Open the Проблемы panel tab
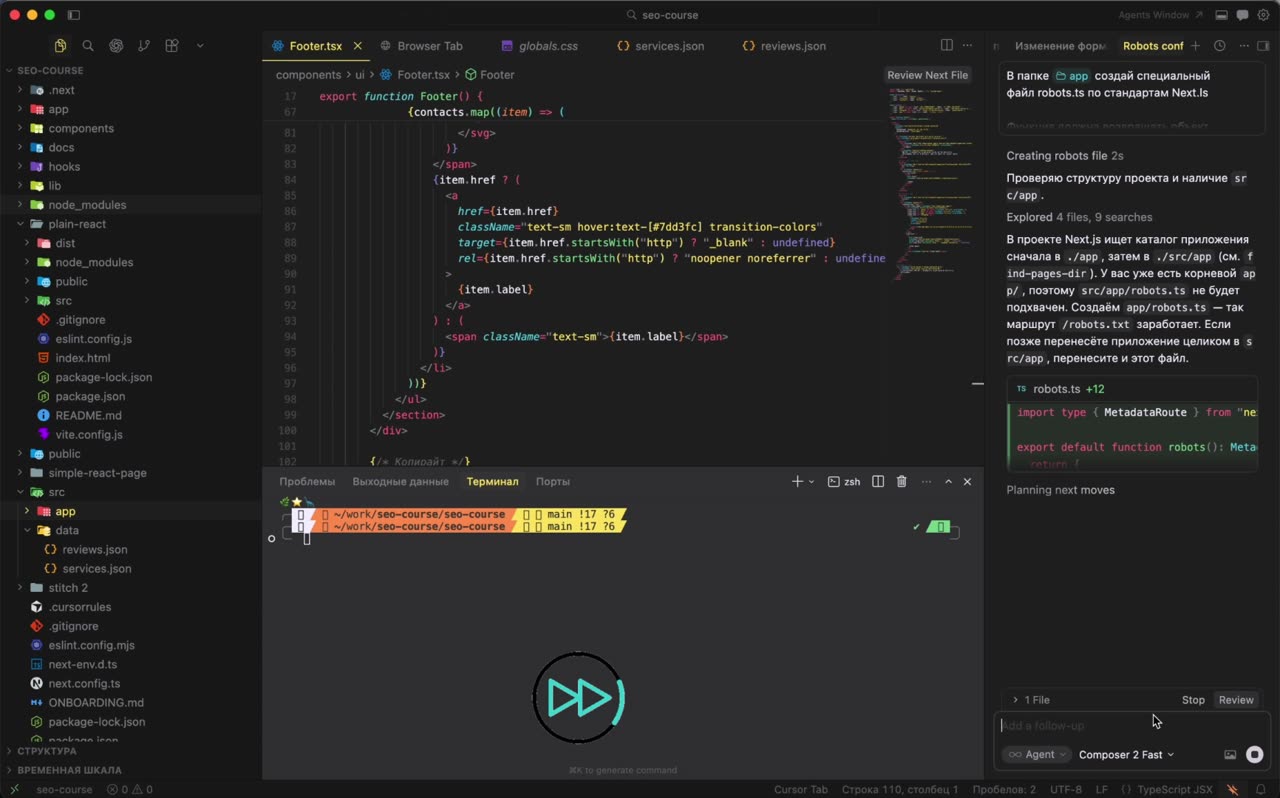Screen dimensions: 1280x798 point(307,481)
